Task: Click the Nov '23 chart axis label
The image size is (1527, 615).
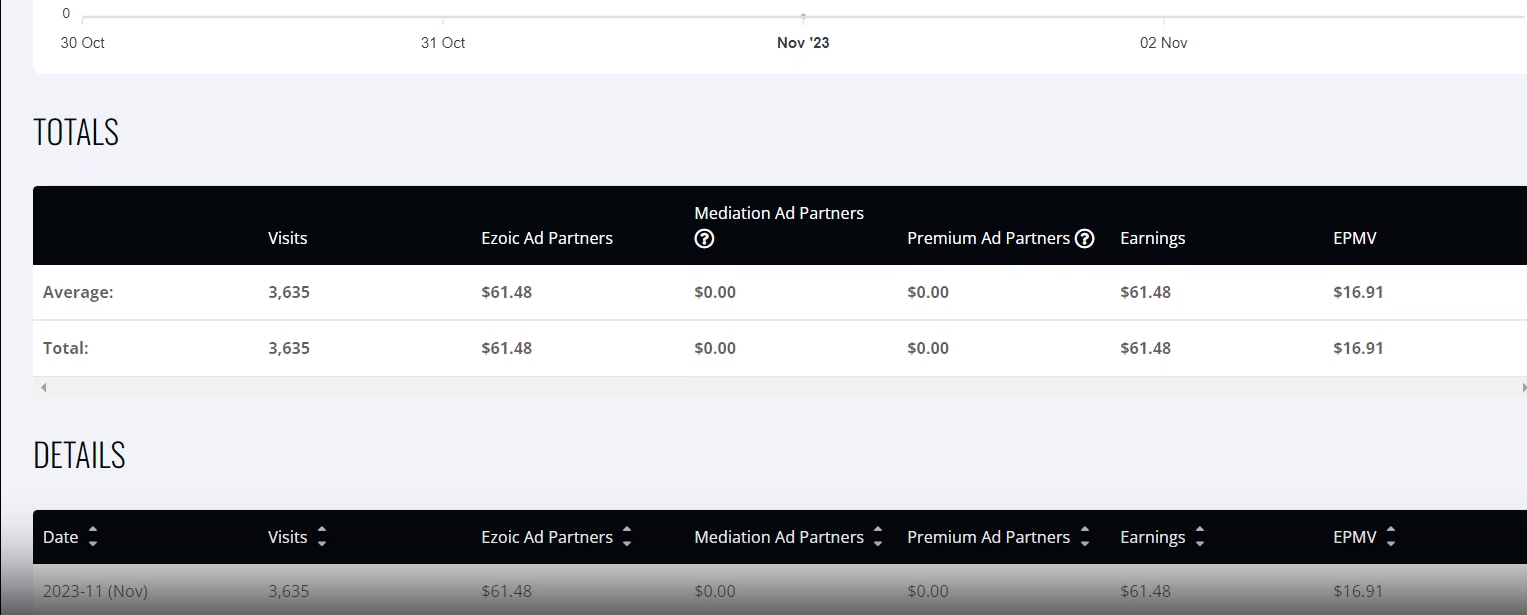Action: click(x=803, y=43)
